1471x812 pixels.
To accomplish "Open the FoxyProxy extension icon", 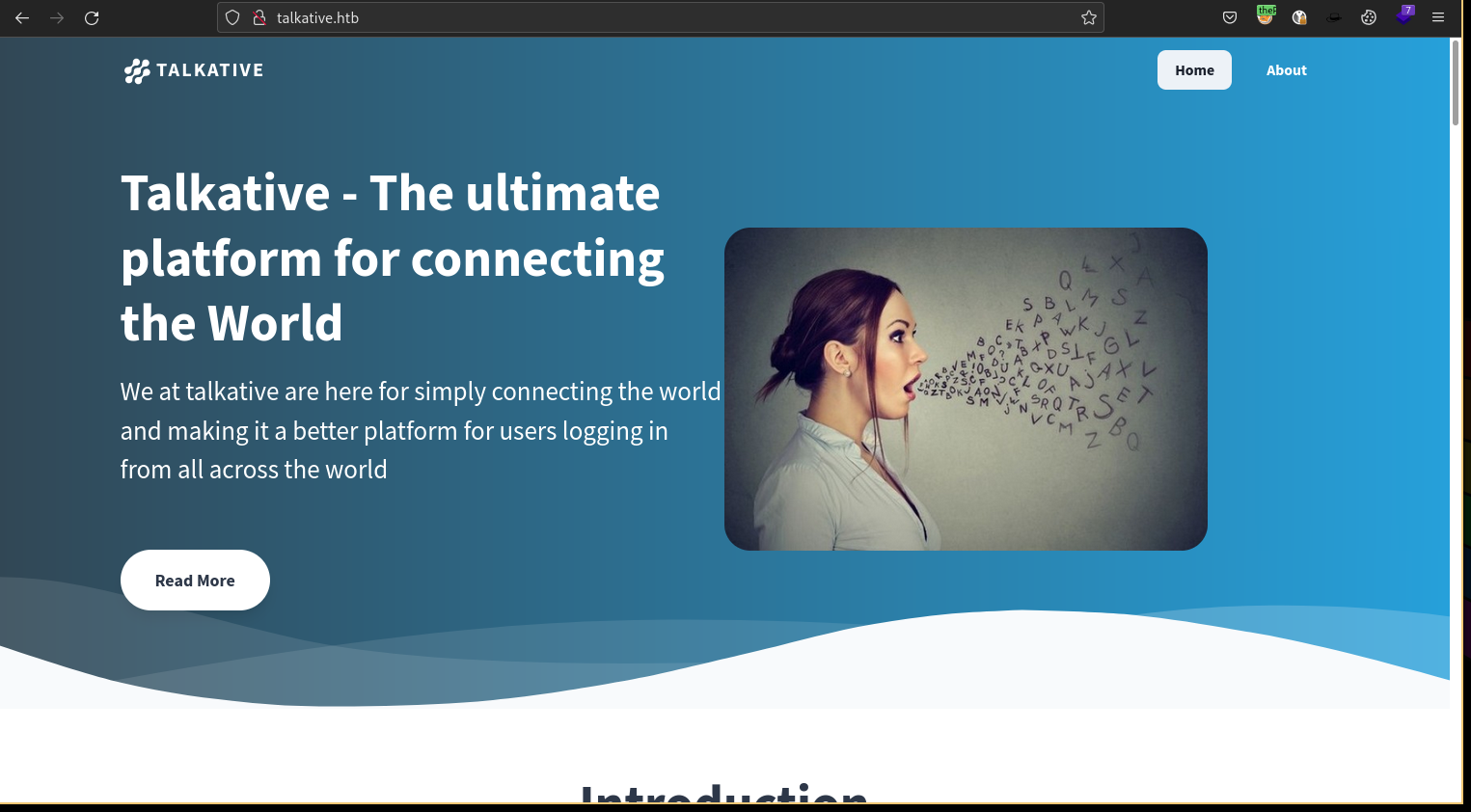I will tap(1266, 16).
